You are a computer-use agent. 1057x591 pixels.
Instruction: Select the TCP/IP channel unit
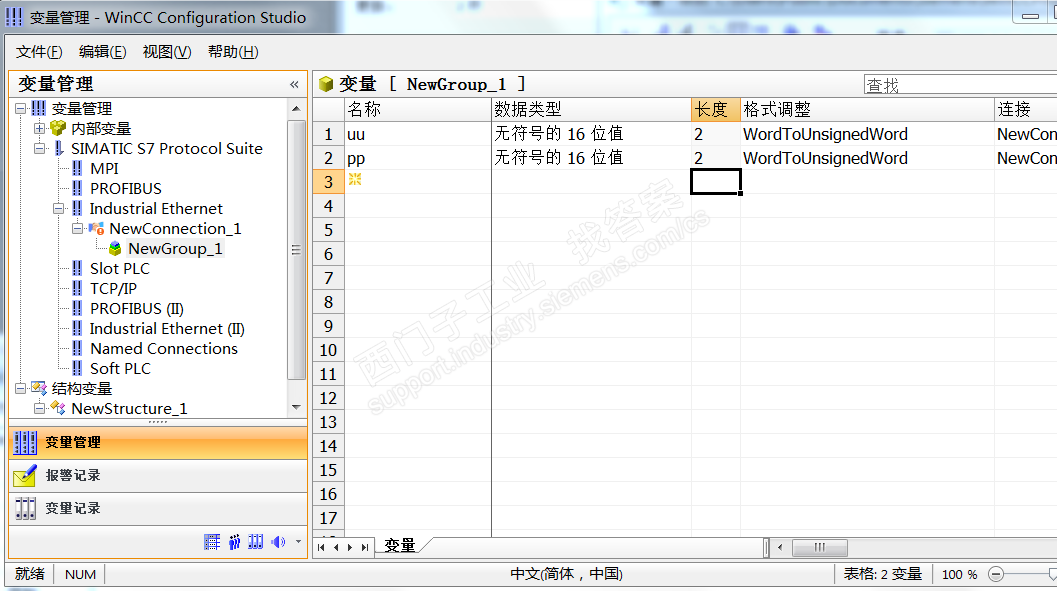113,288
